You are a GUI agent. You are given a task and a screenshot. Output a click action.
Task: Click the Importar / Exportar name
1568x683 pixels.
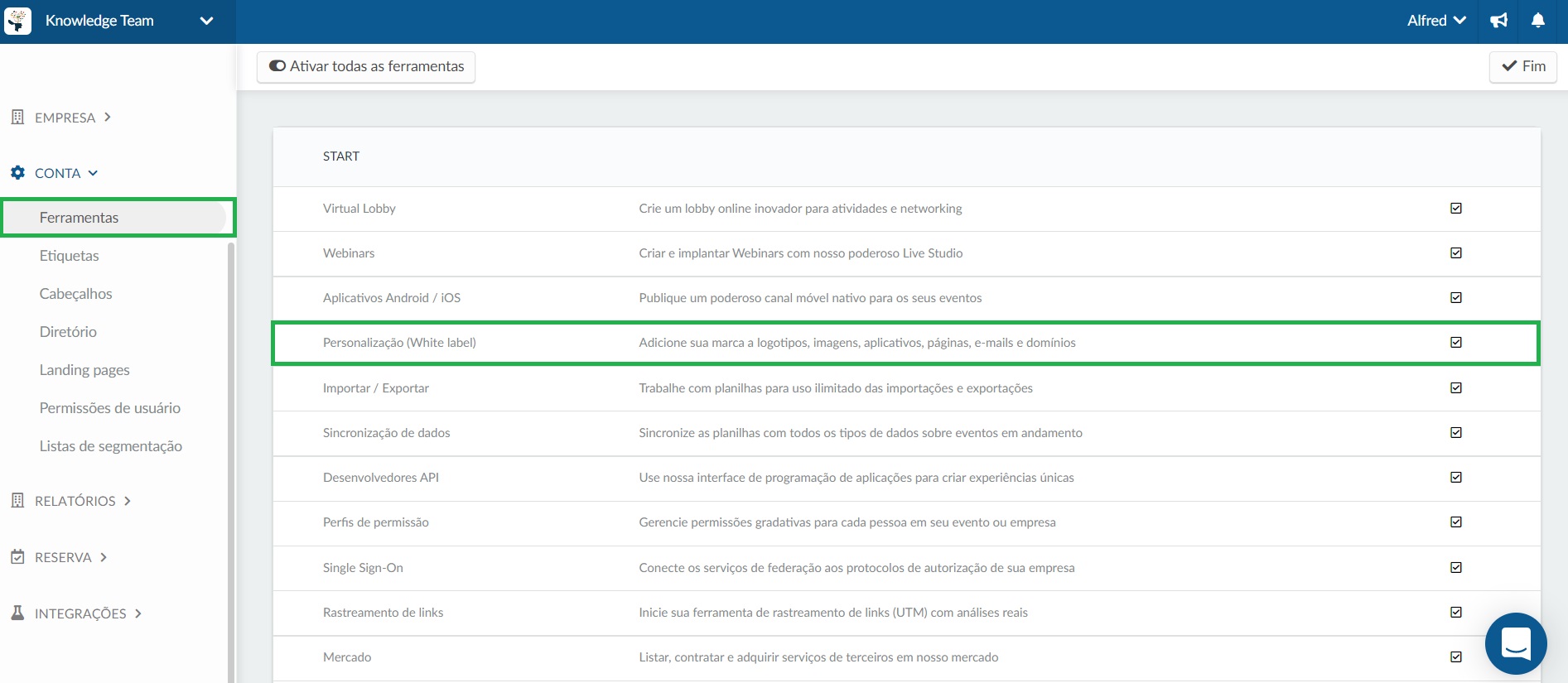point(376,388)
